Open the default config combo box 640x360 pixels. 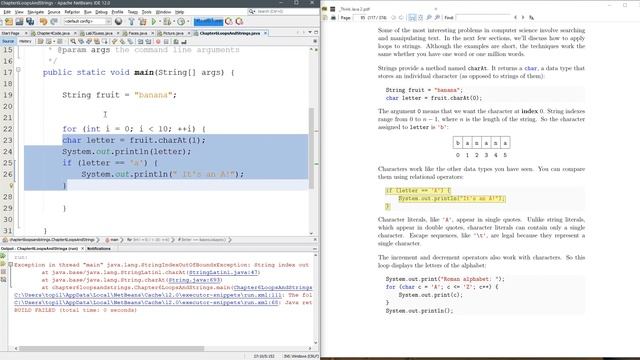click(87, 21)
